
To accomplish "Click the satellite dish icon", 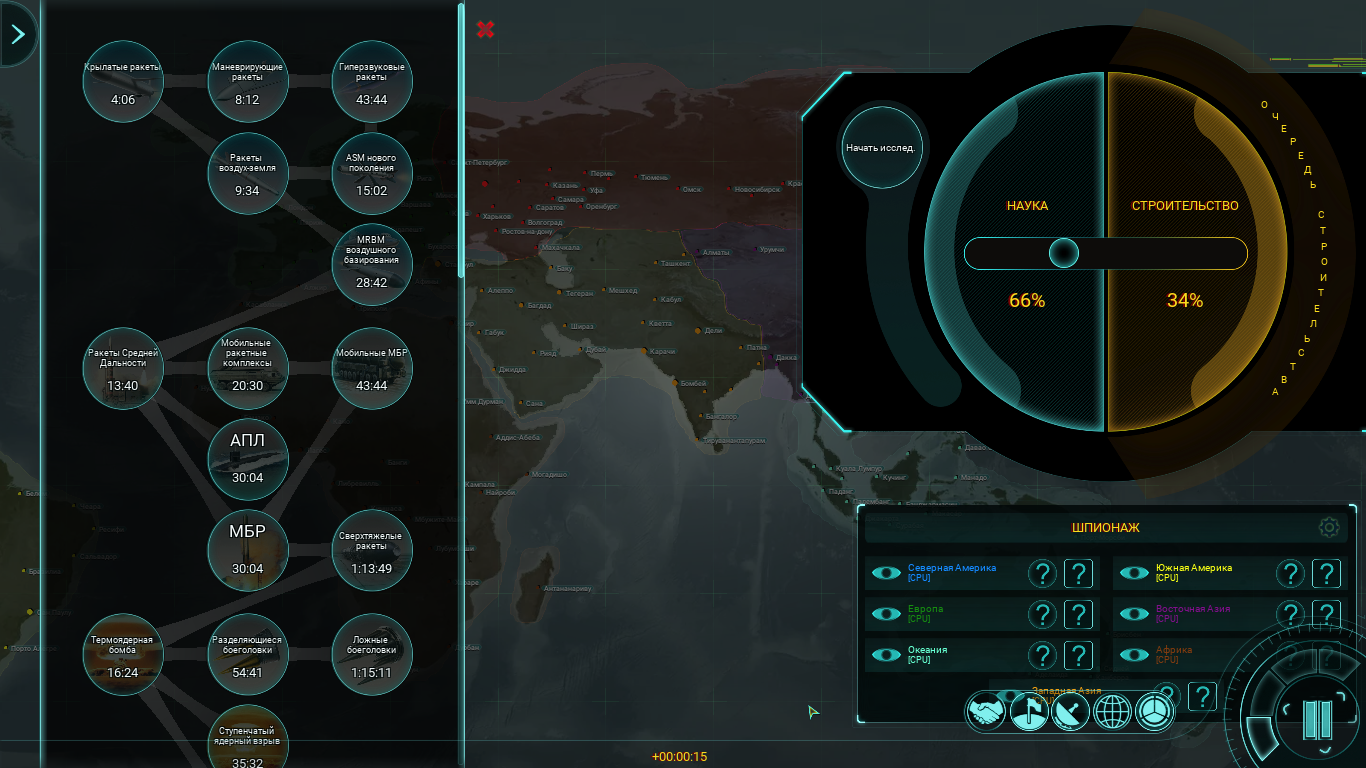I will (1071, 712).
